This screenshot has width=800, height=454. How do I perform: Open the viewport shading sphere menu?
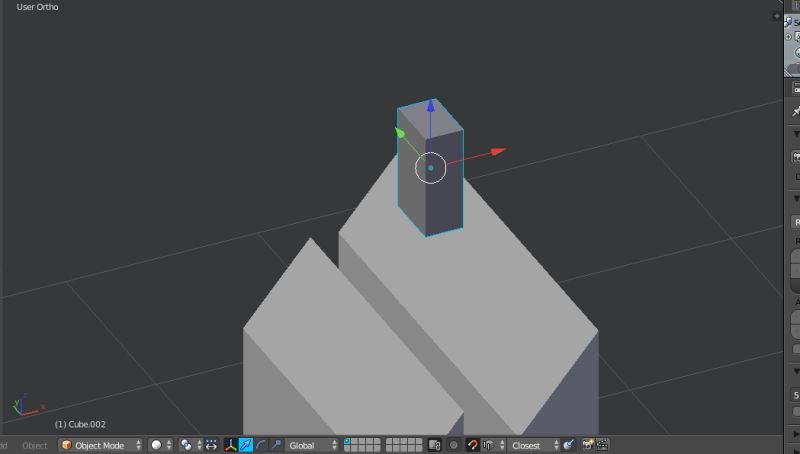161,445
